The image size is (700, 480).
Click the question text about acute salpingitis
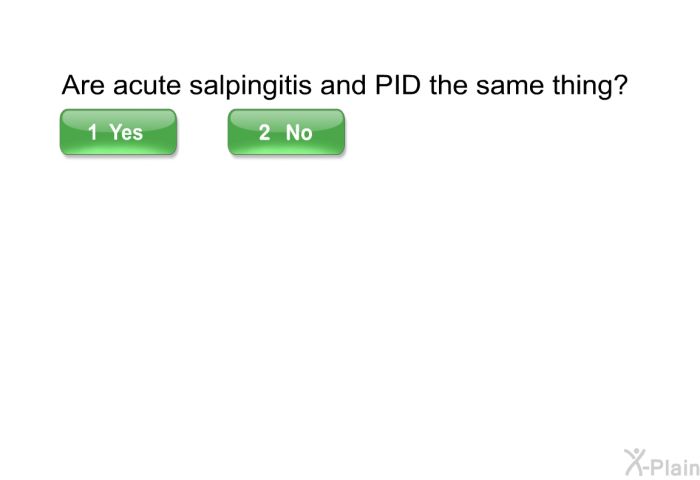coord(345,85)
